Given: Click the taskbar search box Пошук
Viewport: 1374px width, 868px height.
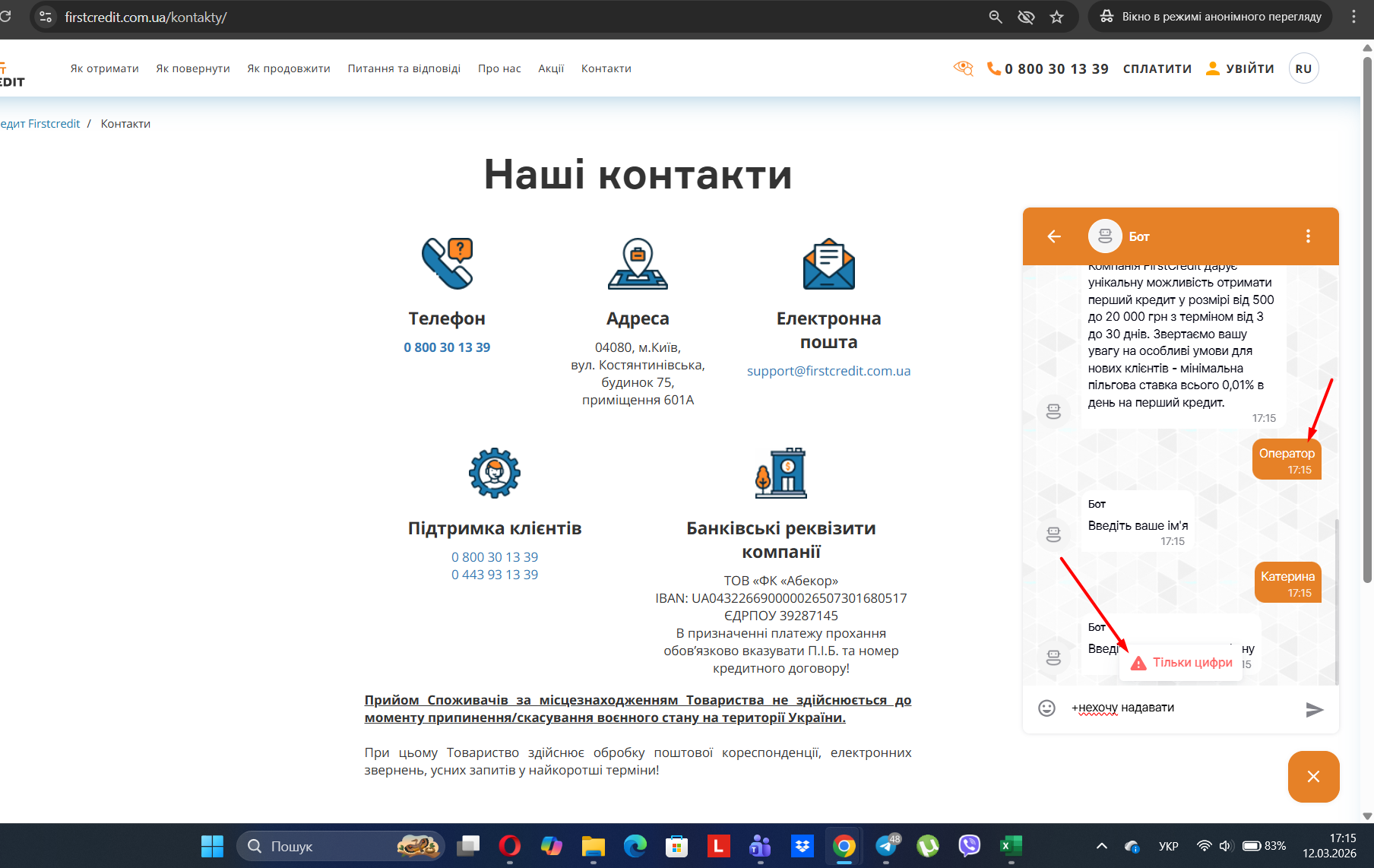Looking at the screenshot, I should [340, 846].
